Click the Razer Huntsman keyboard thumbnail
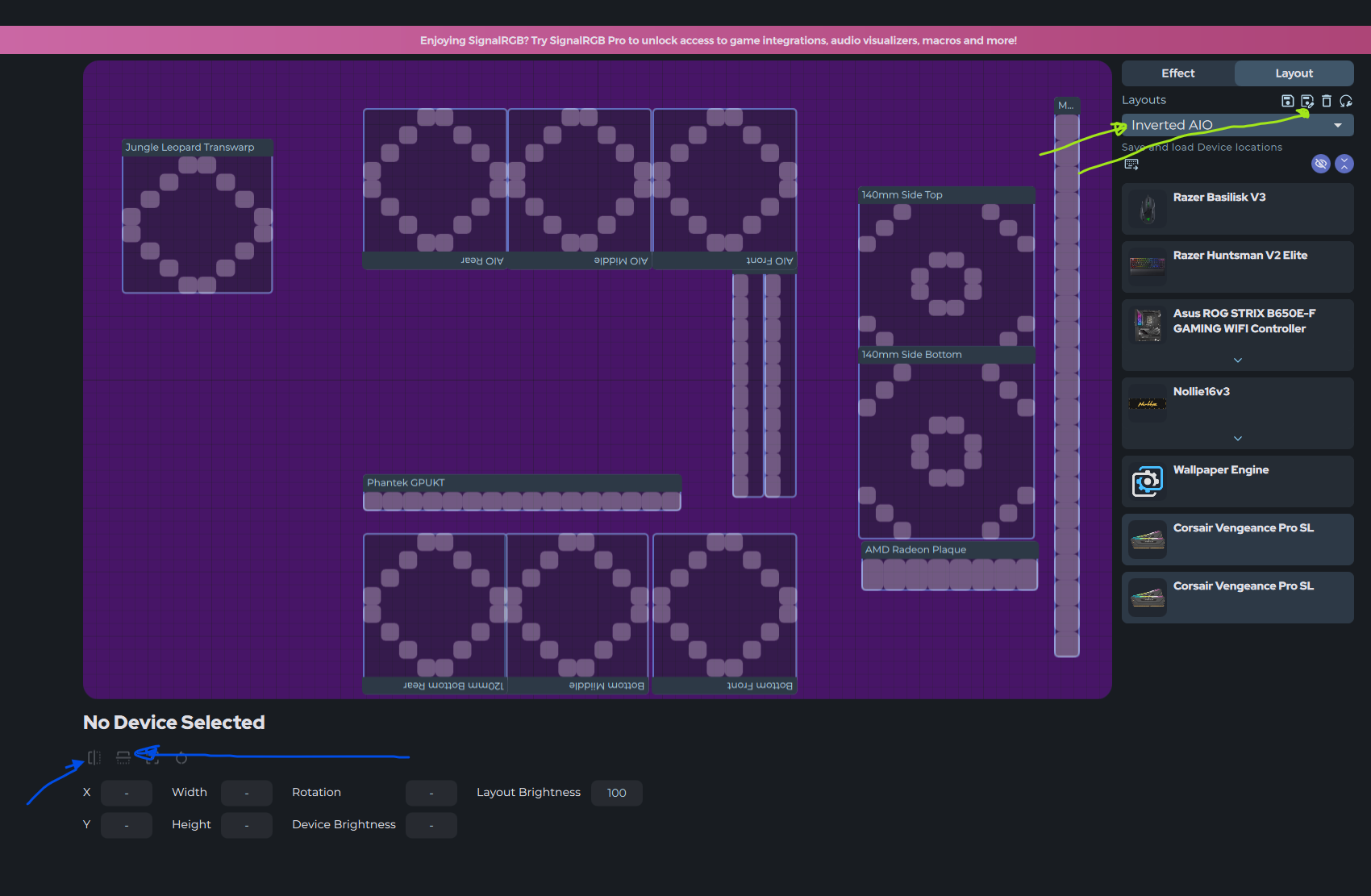This screenshot has width=1371, height=896. point(1148,265)
